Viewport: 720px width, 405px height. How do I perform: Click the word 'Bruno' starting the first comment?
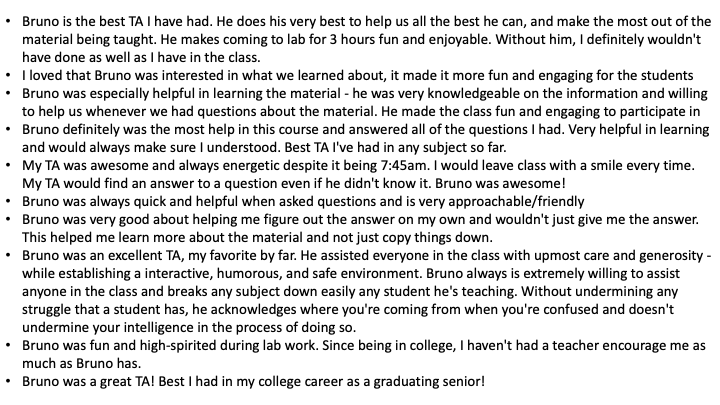40,22
